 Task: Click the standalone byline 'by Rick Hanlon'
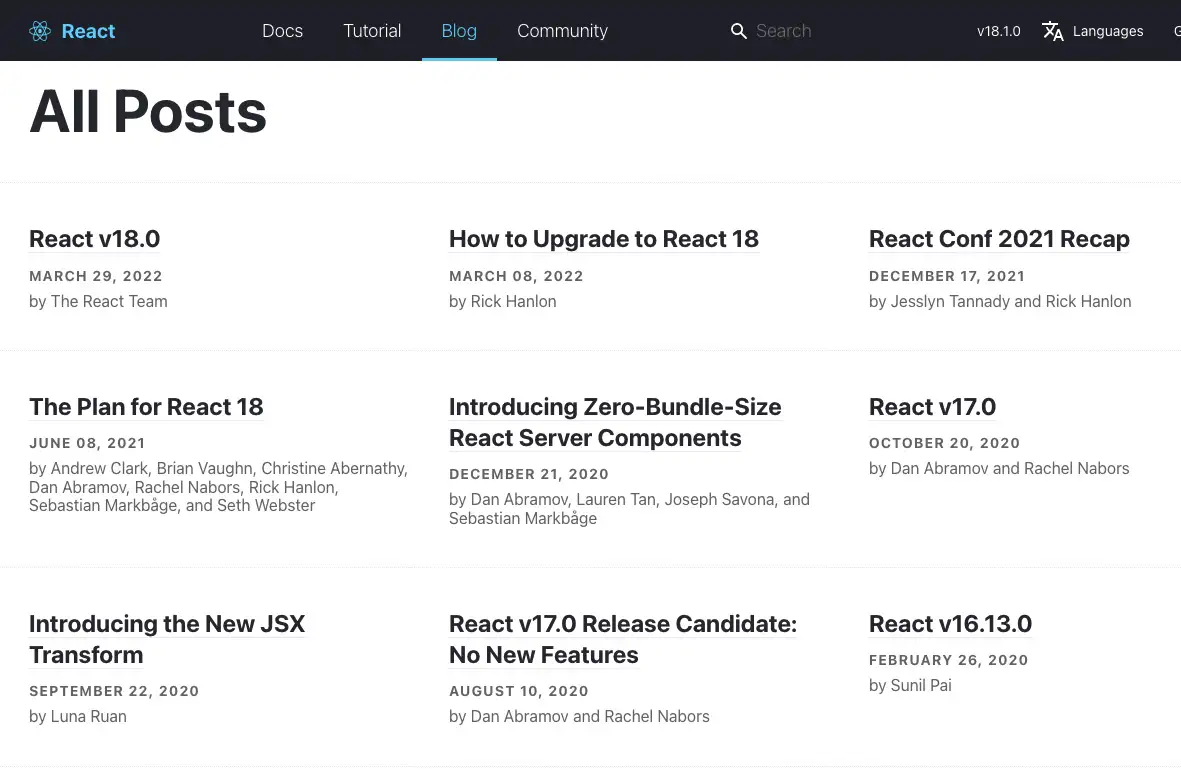pos(502,301)
